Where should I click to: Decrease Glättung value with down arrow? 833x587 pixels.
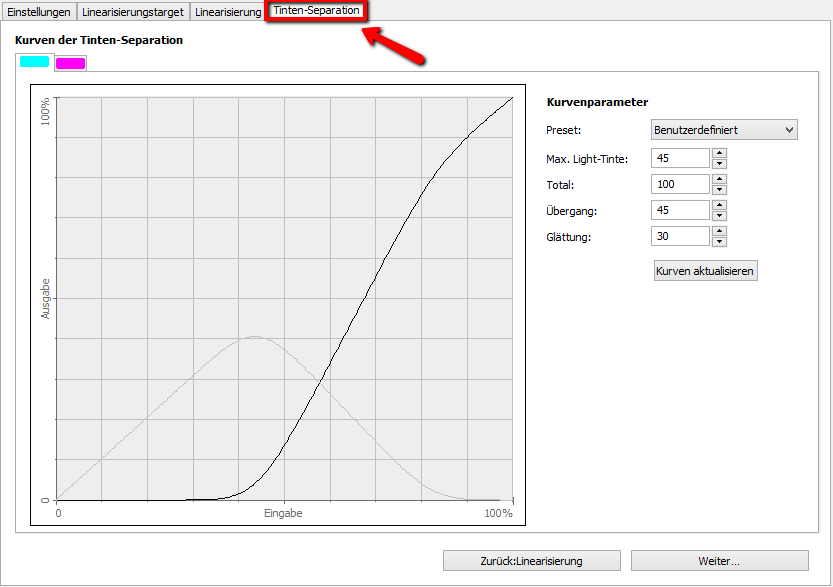719,241
